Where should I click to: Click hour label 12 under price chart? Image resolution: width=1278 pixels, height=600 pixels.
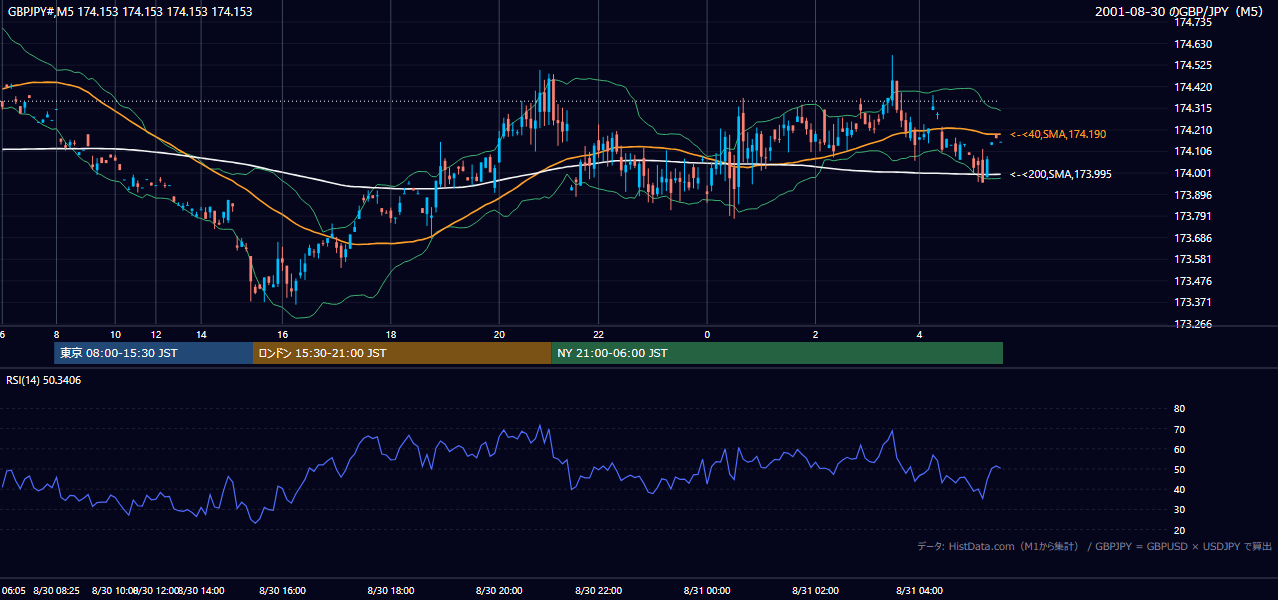pos(156,334)
